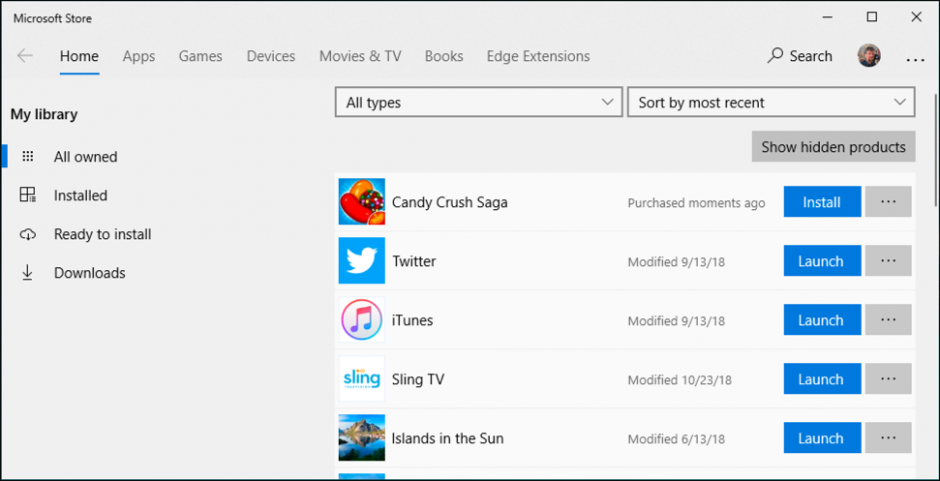Expand the All types filter dropdown

point(479,102)
